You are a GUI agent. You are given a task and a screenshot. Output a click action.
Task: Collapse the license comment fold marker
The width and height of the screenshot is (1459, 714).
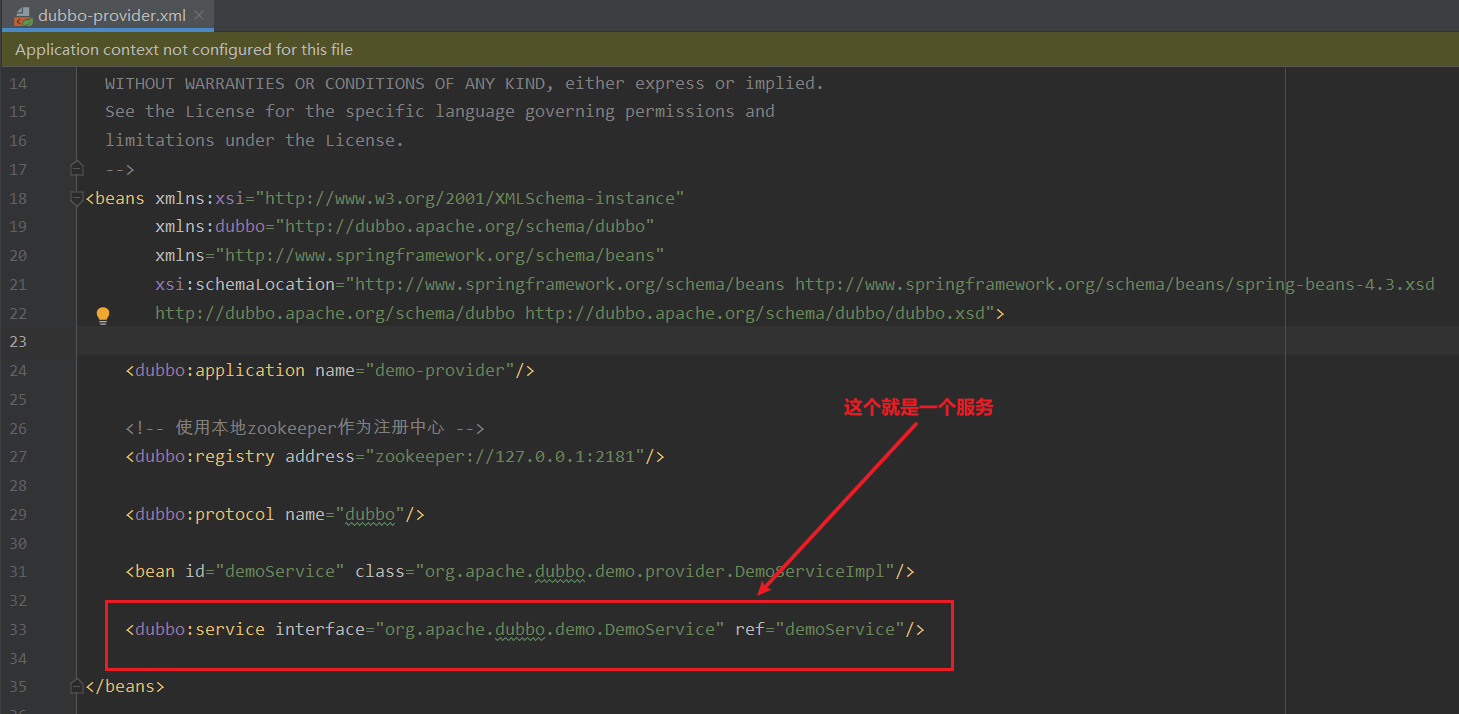(x=77, y=169)
